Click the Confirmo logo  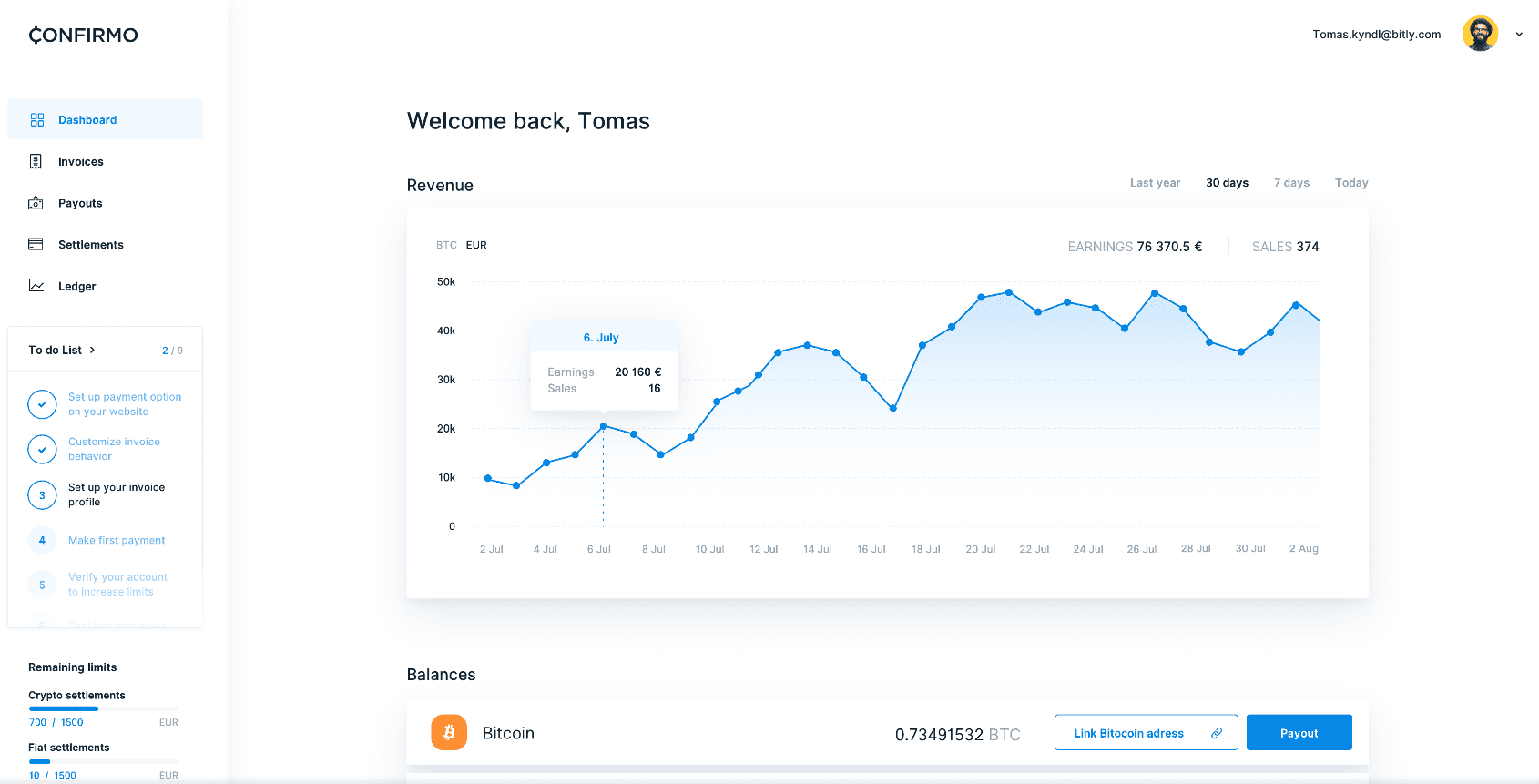(84, 35)
